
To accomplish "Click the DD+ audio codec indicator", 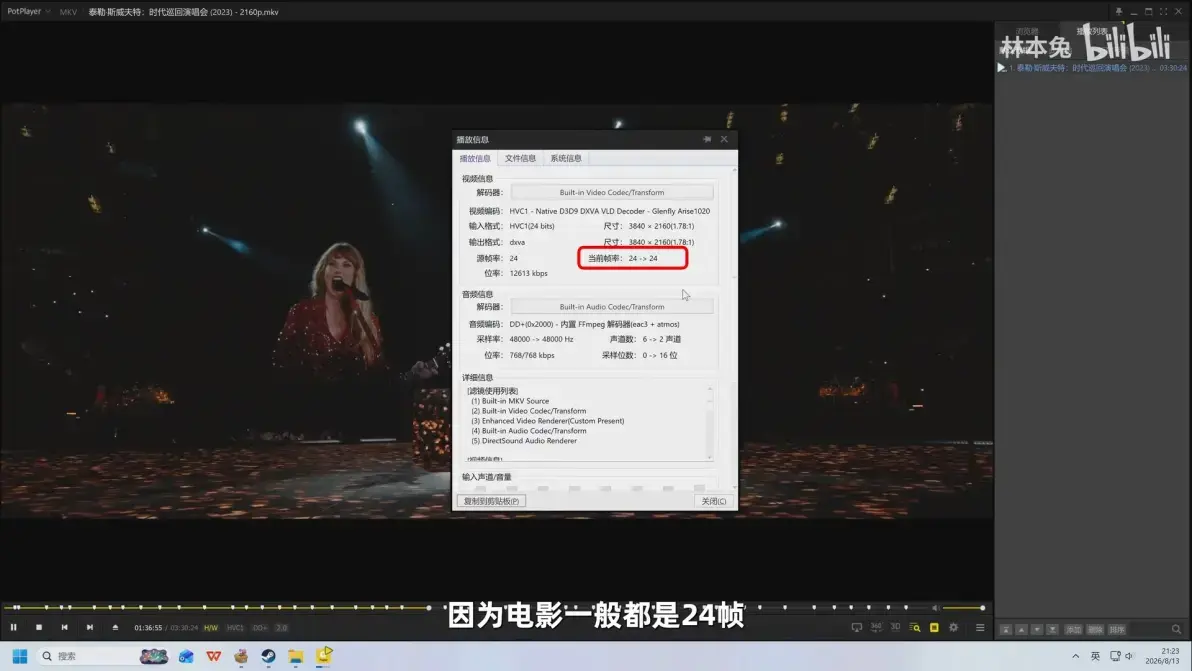I will point(260,628).
